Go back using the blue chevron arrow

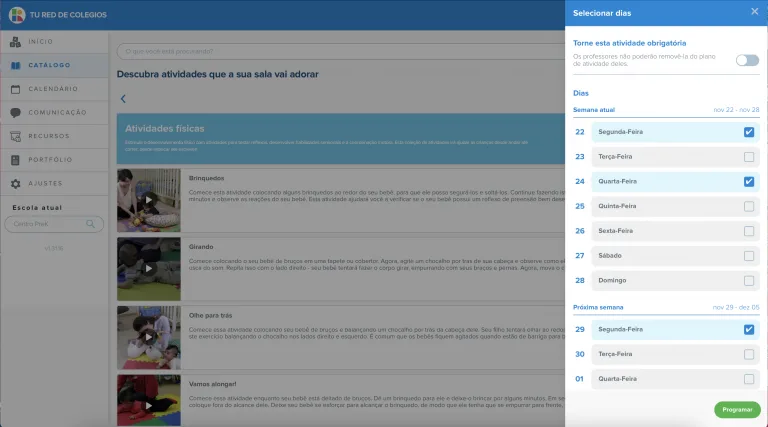(123, 99)
